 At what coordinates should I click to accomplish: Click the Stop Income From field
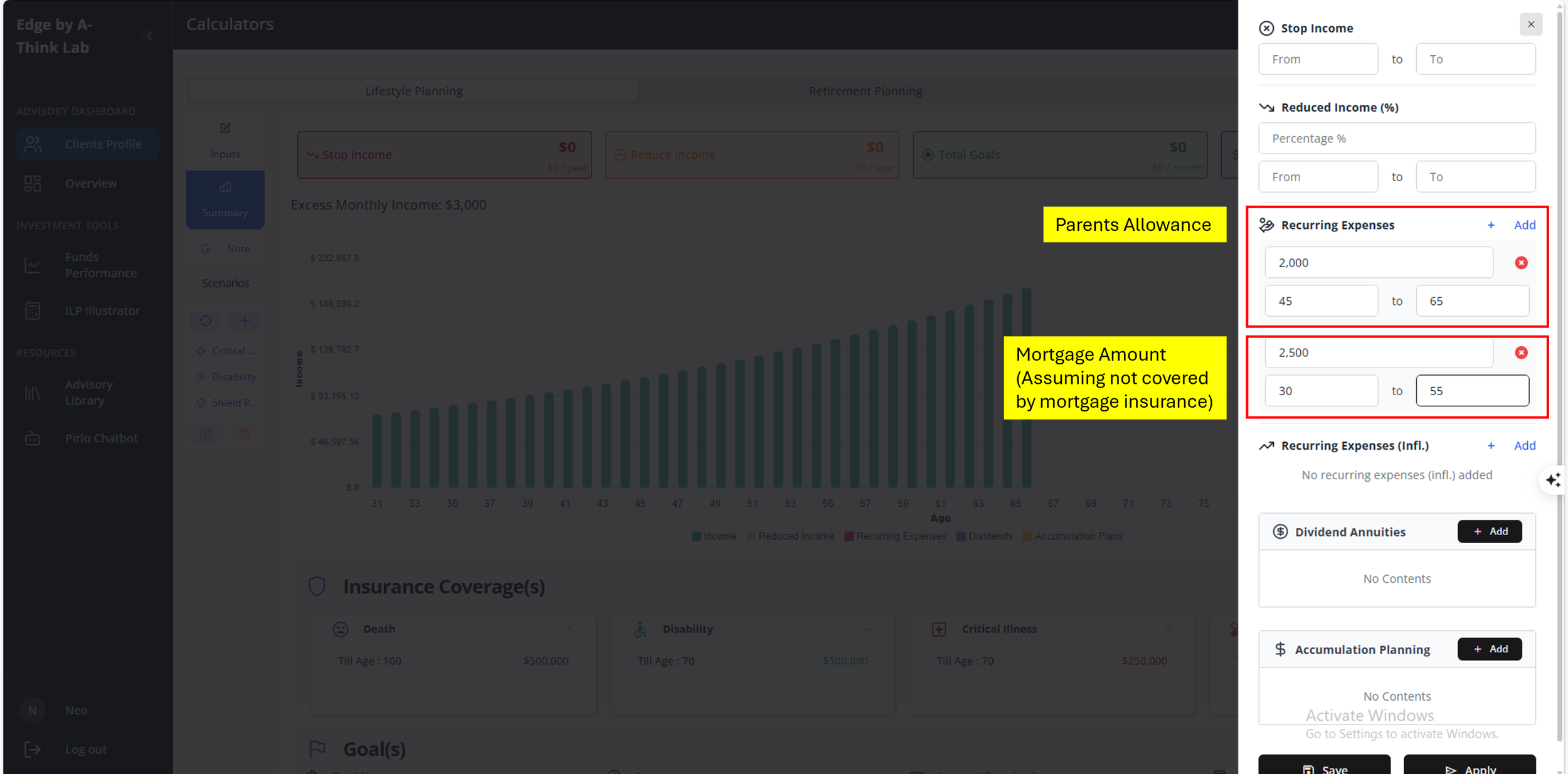click(x=1318, y=59)
